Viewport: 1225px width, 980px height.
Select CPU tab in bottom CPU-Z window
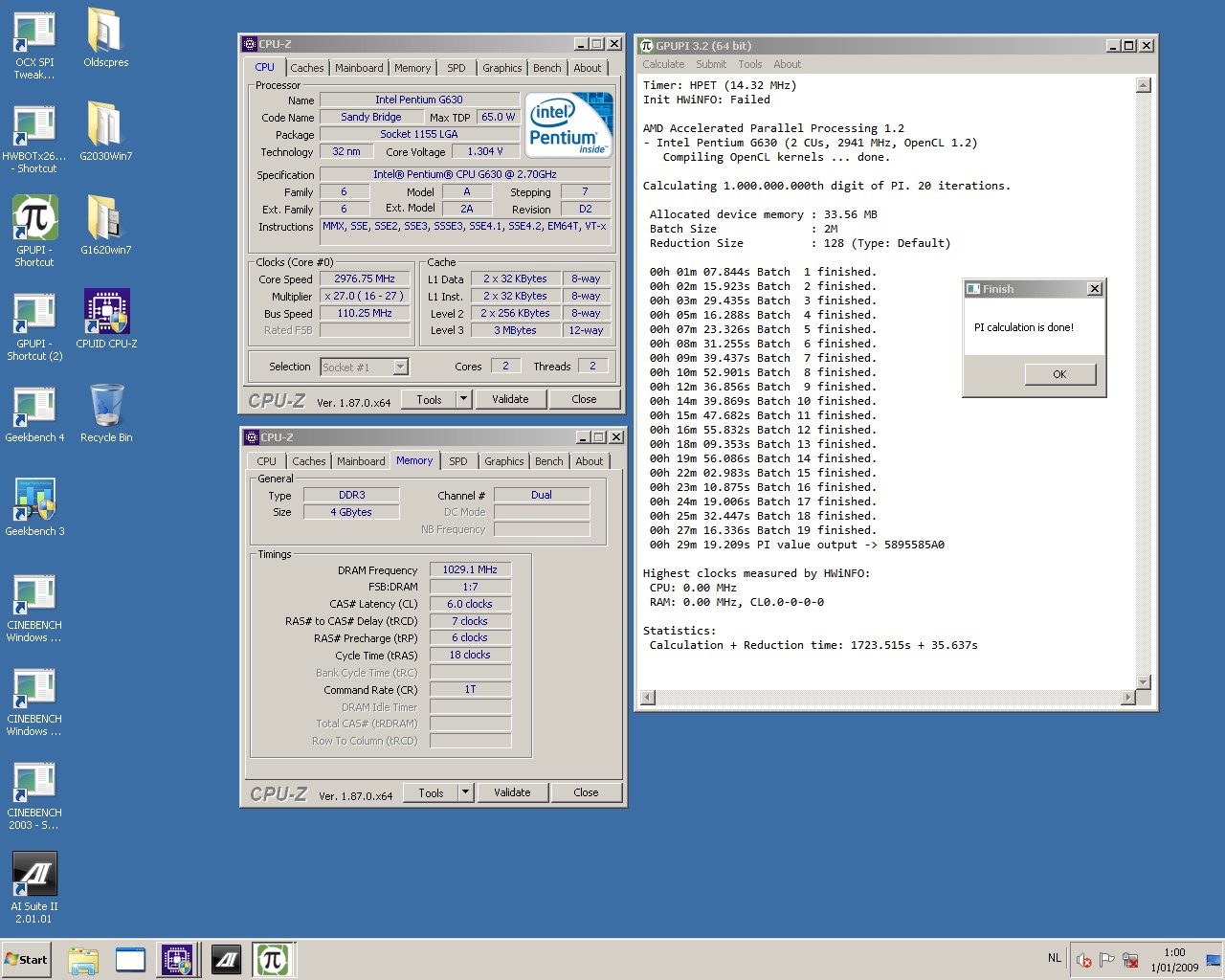pos(267,461)
